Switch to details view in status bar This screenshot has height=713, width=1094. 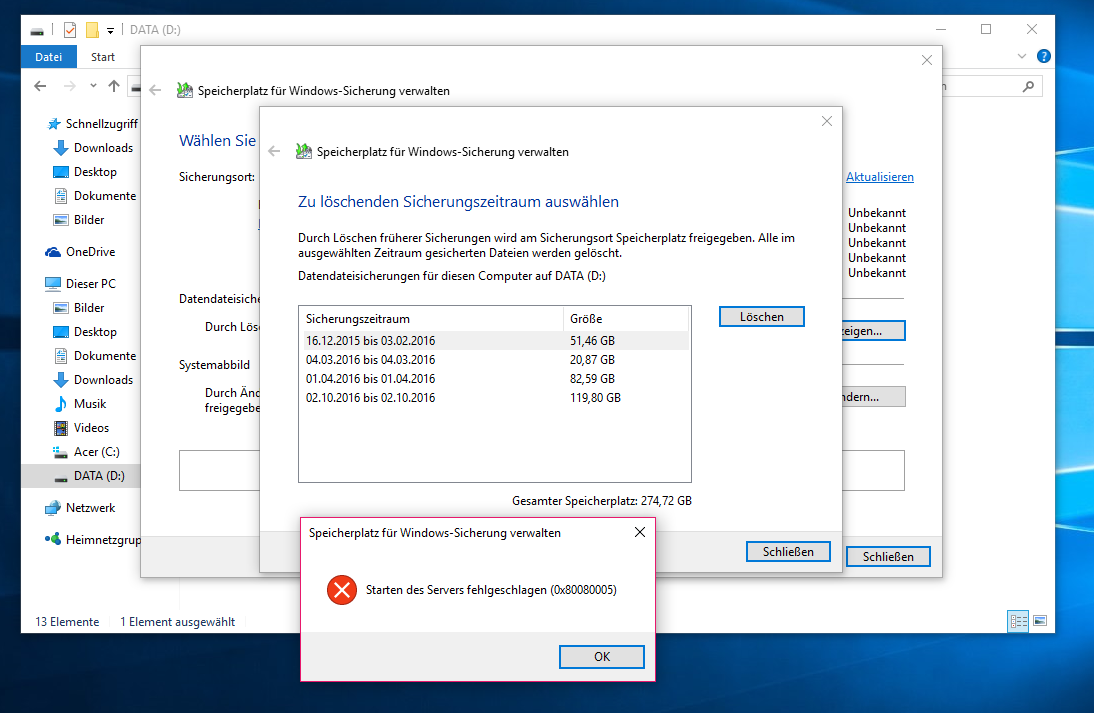[x=1019, y=621]
